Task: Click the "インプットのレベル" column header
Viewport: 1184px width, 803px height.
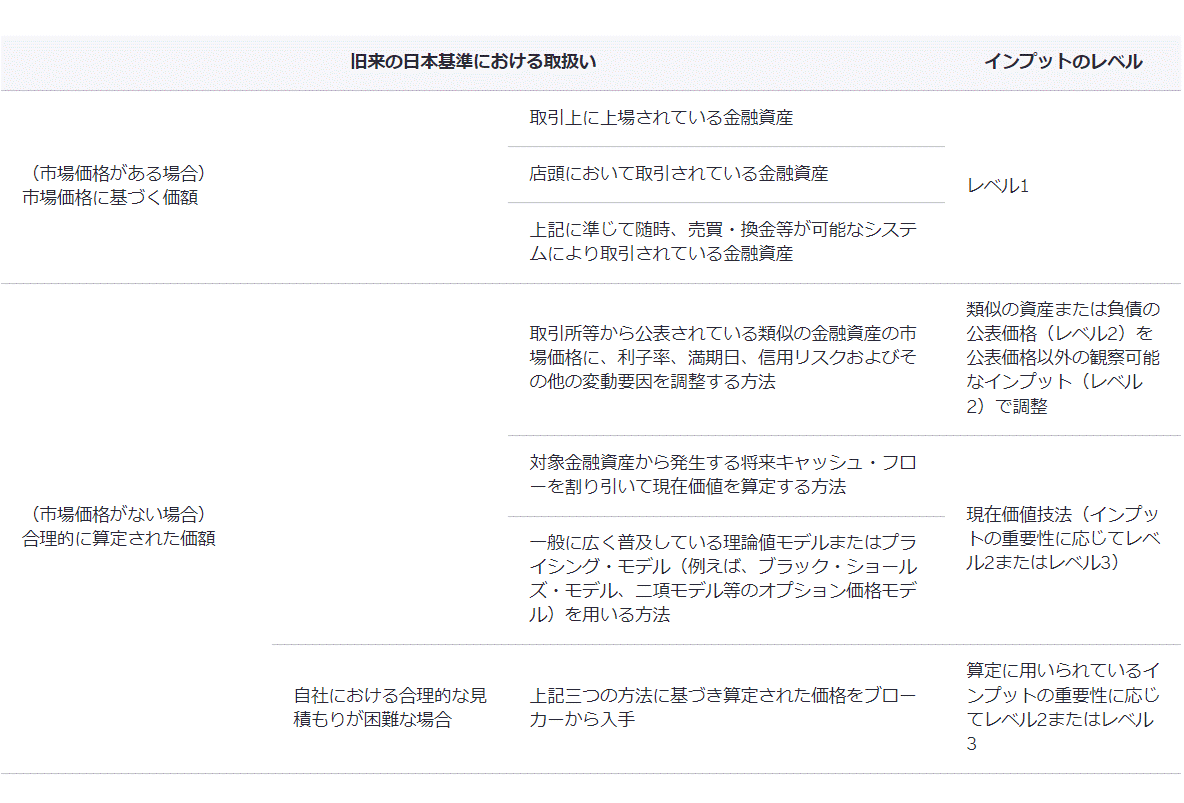Action: tap(1062, 62)
